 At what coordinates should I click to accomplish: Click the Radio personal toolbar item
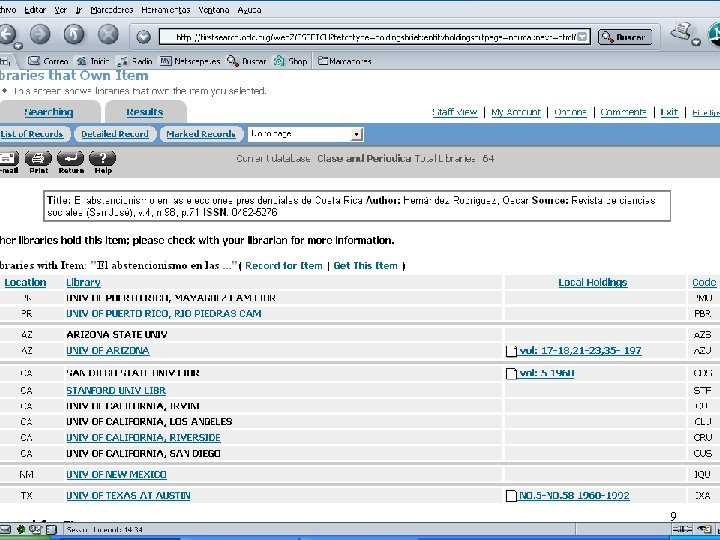click(135, 61)
